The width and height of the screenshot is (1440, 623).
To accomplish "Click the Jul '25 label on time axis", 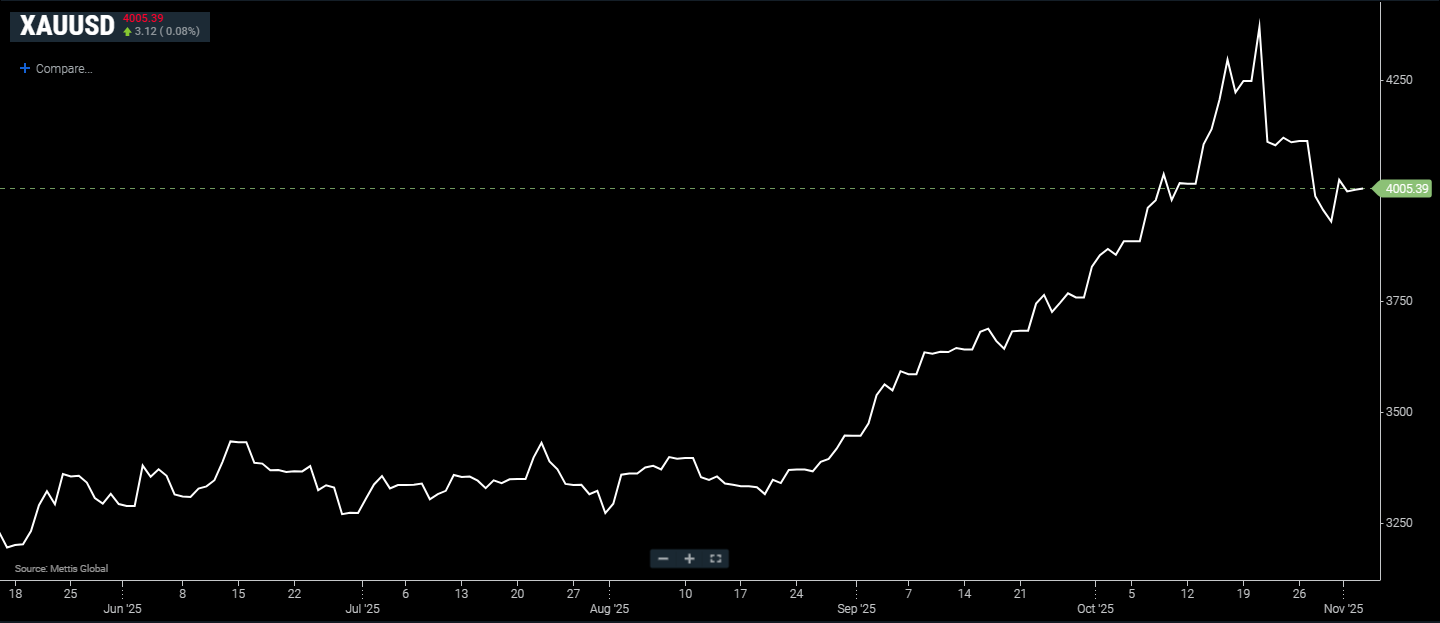I will 362,608.
